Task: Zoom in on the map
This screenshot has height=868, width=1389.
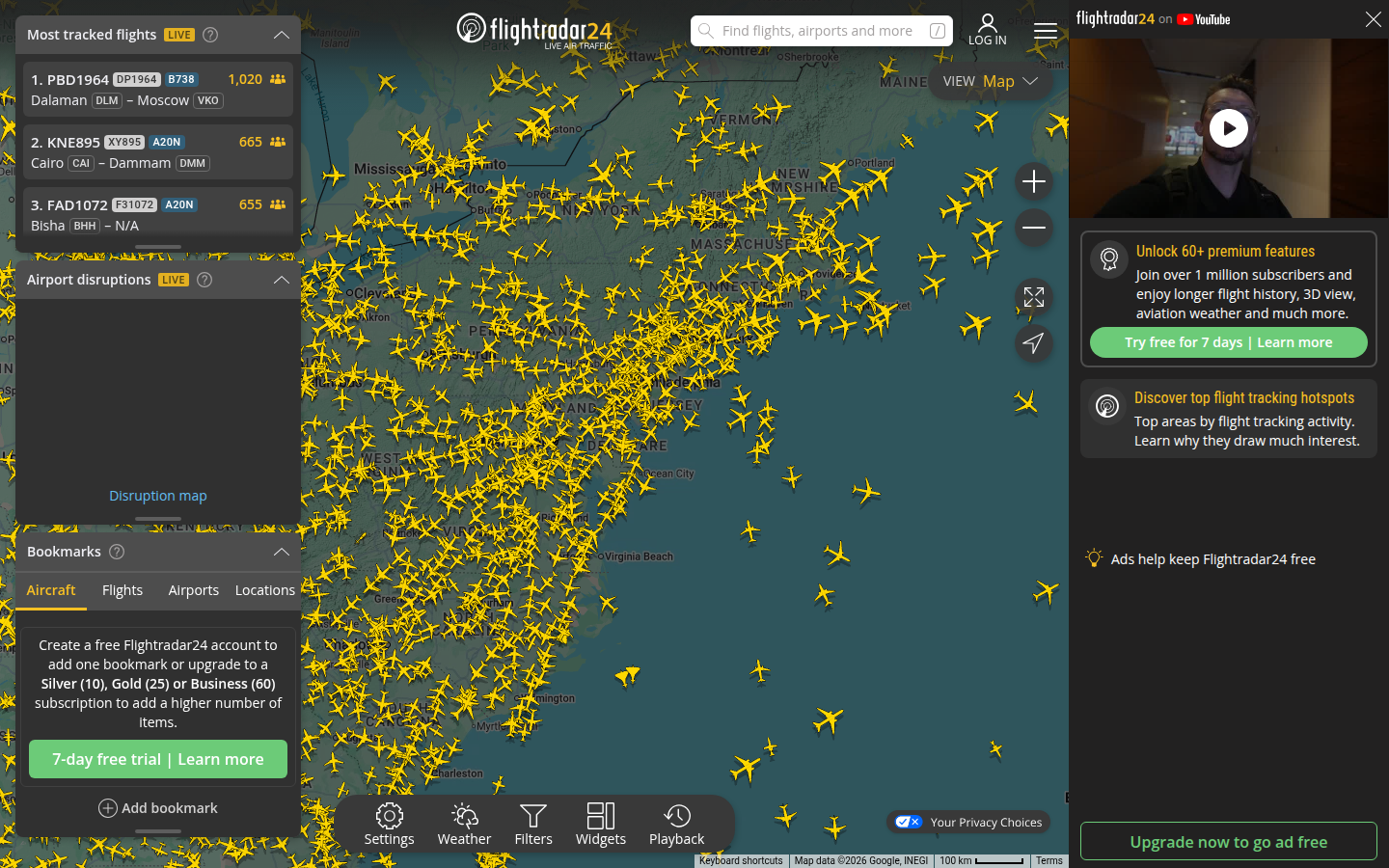Action: point(1034,181)
